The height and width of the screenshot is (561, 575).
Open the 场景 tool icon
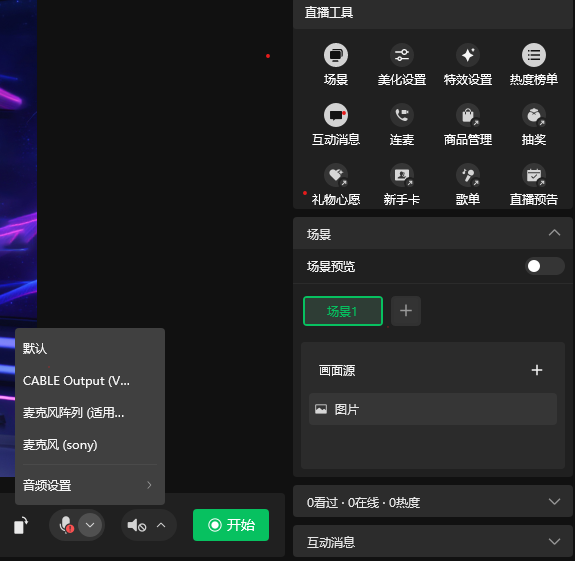[336, 55]
